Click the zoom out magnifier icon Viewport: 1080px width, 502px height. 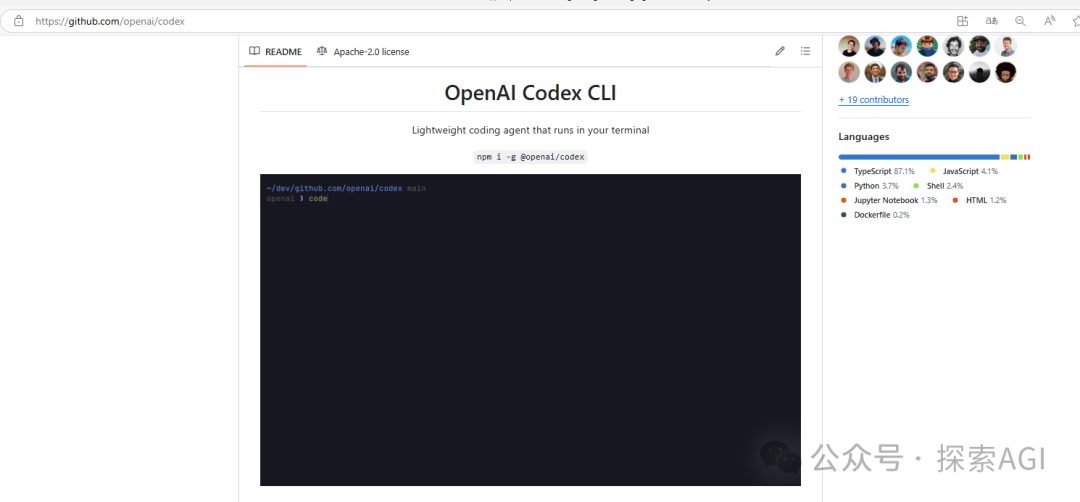pos(1021,21)
